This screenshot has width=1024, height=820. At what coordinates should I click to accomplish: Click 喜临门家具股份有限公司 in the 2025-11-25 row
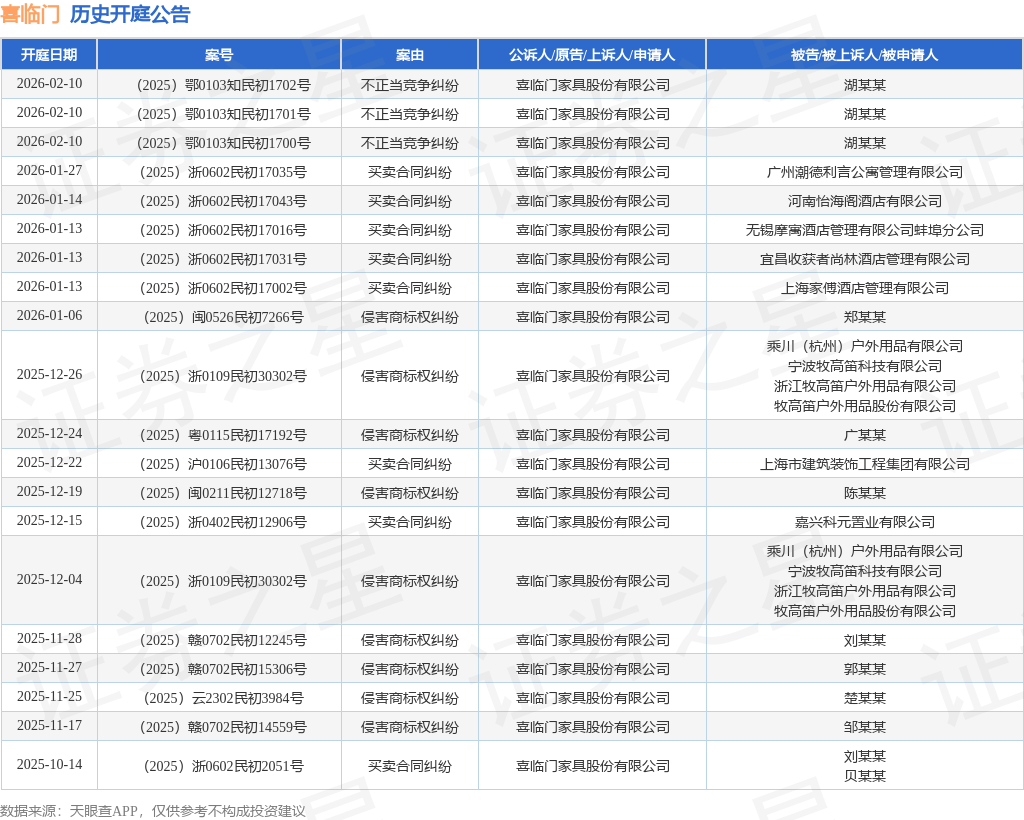click(592, 698)
